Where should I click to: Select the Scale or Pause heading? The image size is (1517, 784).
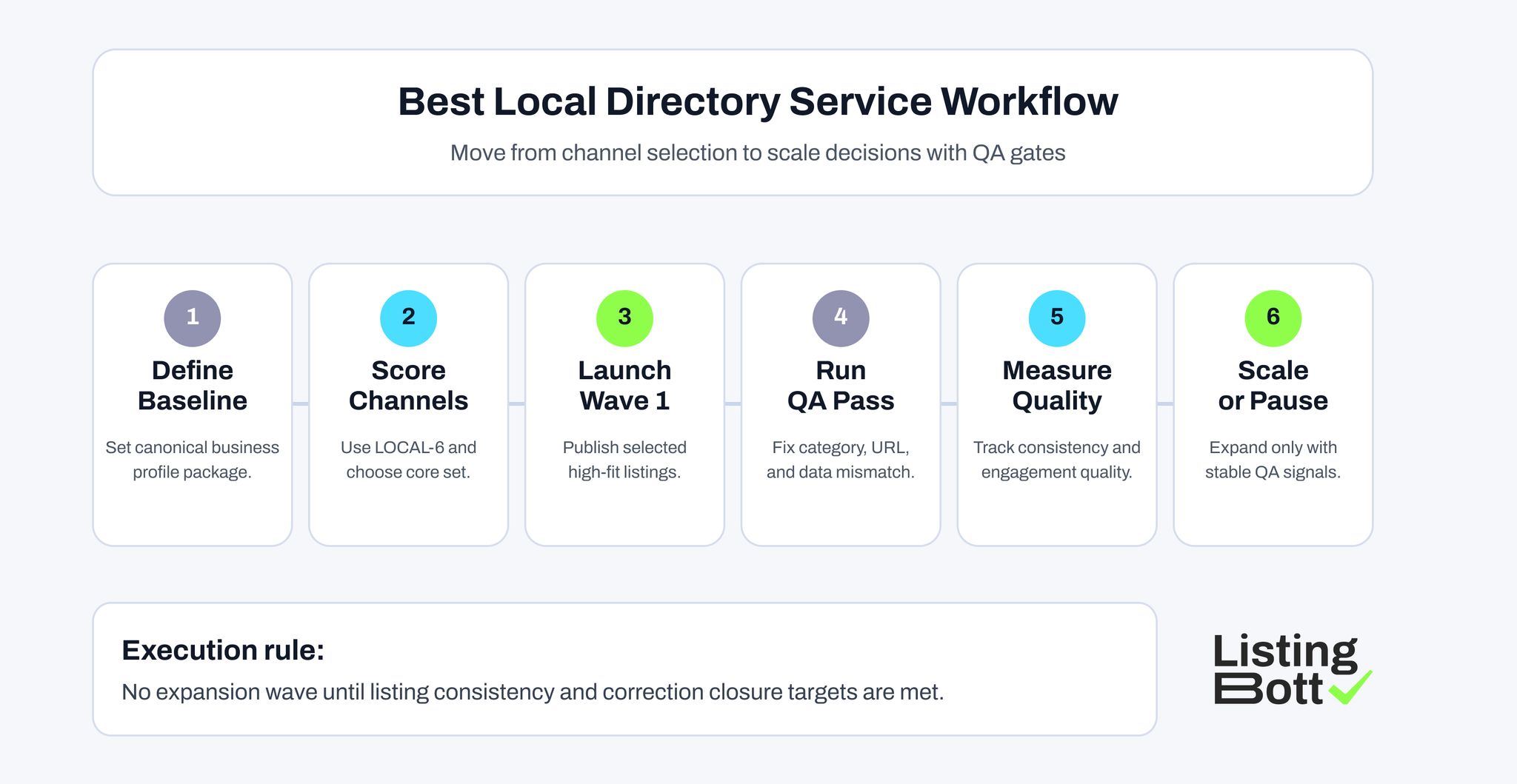pyautogui.click(x=1273, y=385)
